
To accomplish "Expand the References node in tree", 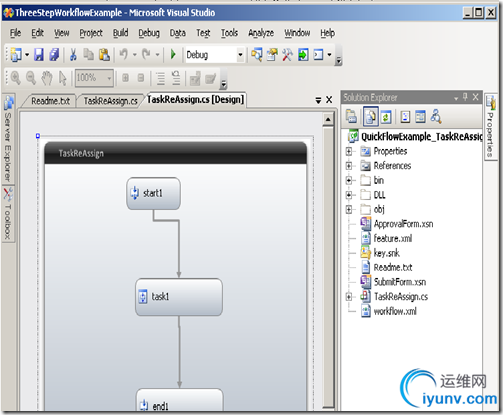I will 349,166.
